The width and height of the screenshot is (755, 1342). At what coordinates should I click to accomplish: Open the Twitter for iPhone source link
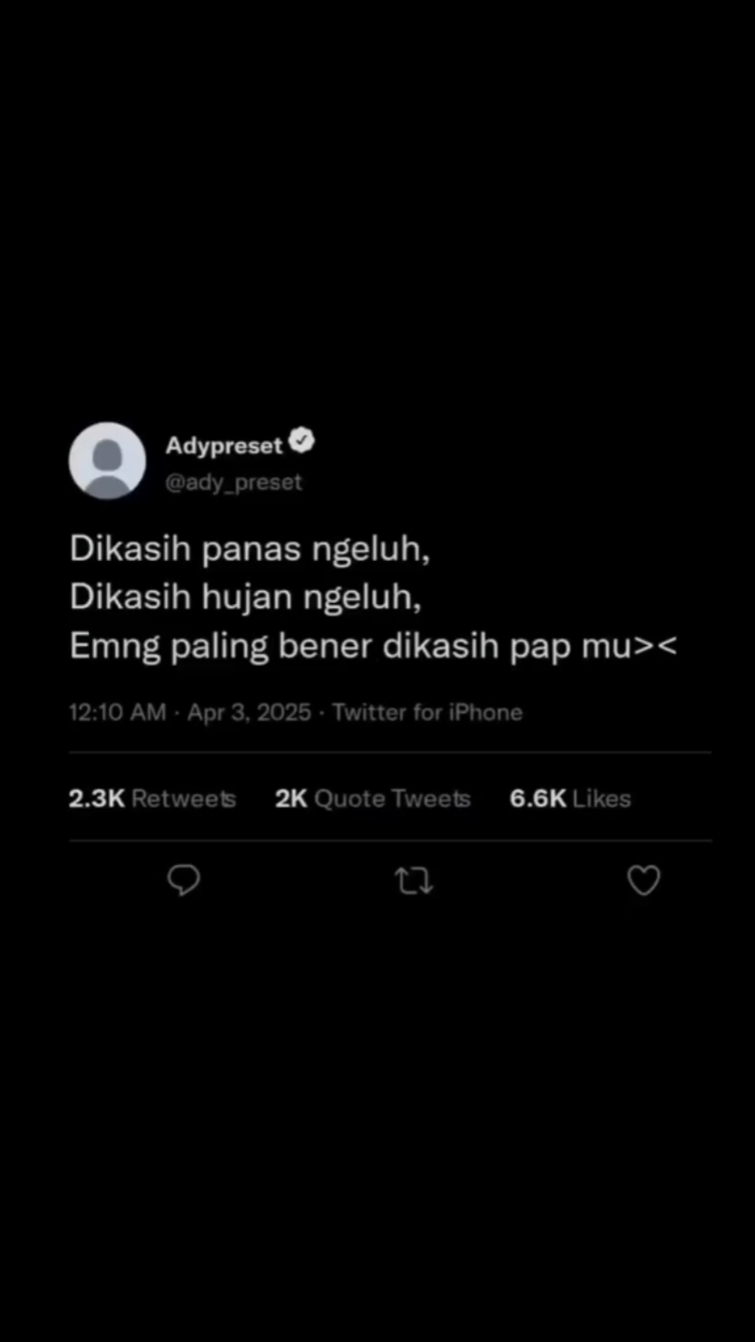(x=427, y=713)
